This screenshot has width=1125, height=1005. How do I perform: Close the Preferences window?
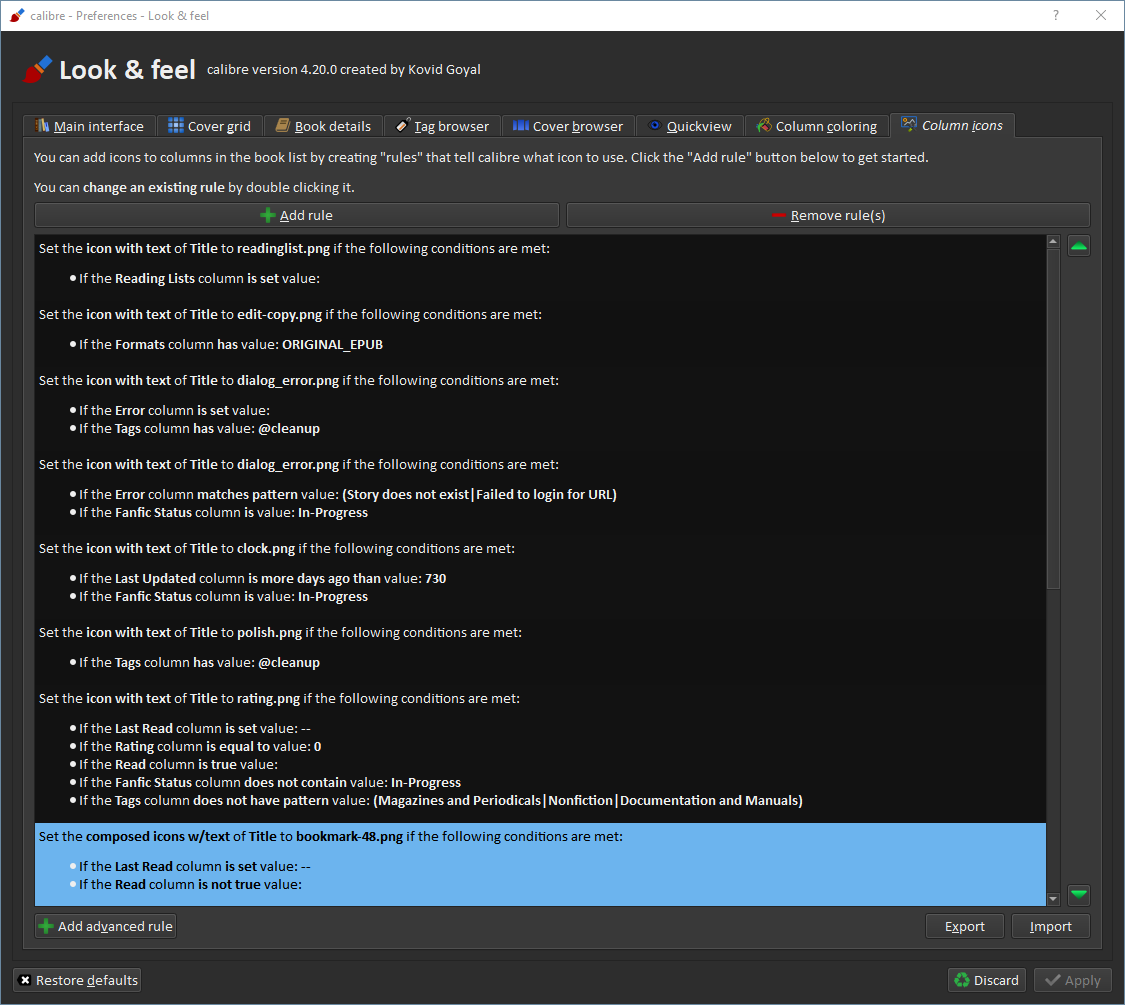point(1101,15)
